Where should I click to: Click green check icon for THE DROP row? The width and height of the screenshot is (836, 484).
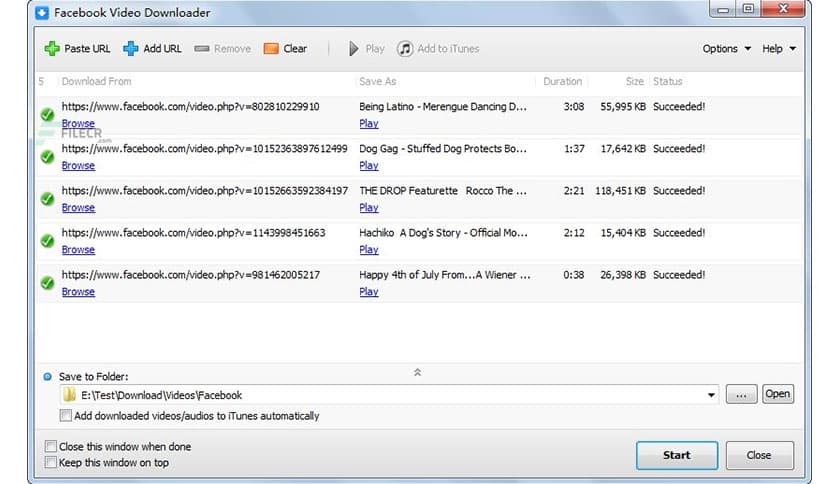(47, 199)
